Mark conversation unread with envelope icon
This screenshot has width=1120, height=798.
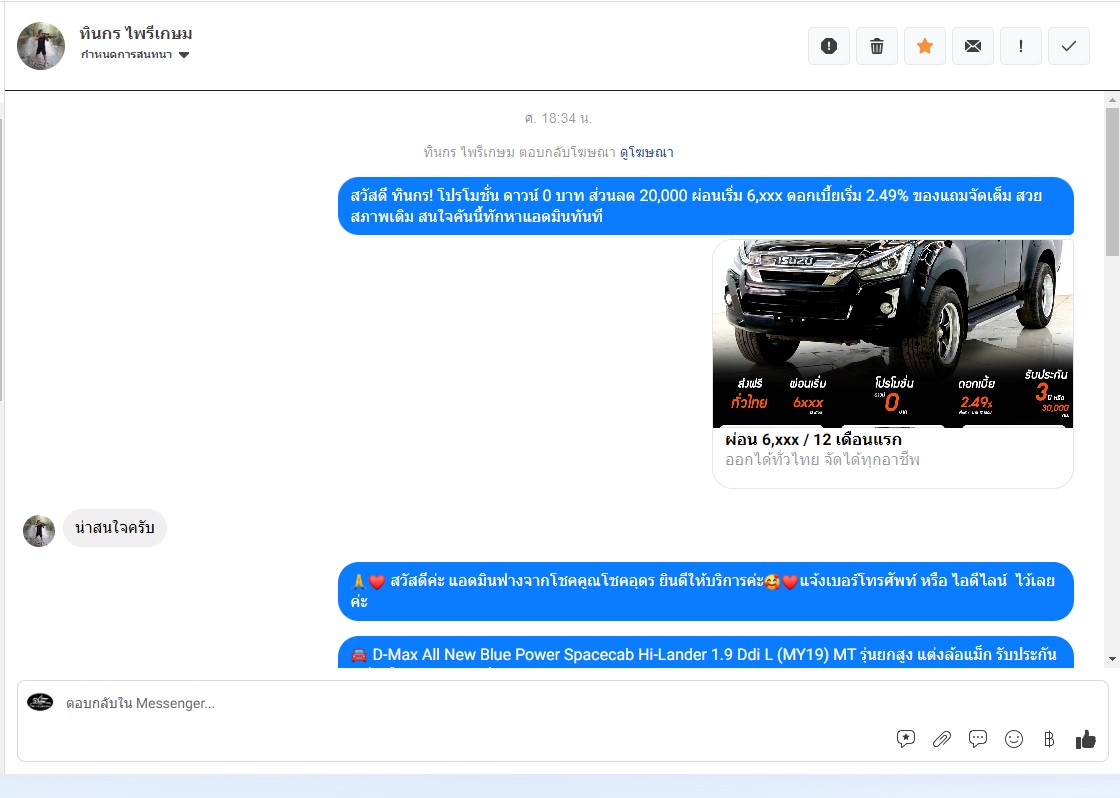click(973, 46)
